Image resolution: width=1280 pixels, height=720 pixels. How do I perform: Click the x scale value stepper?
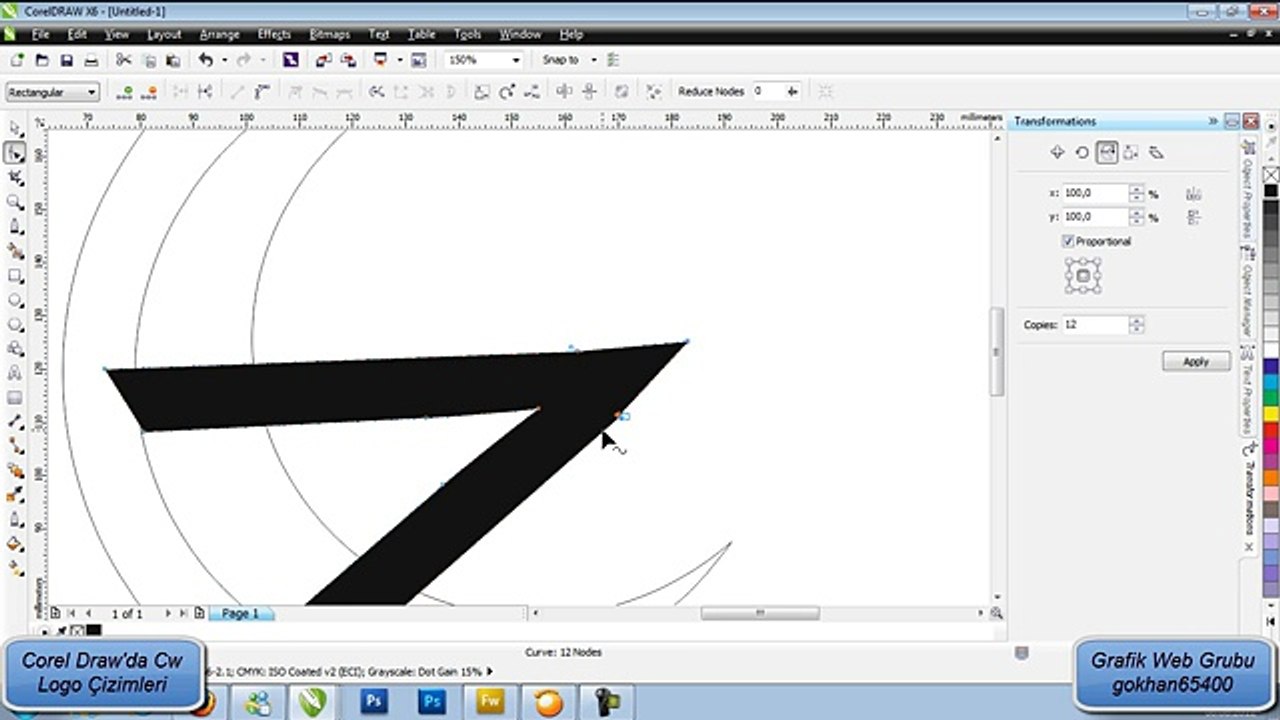[x=1136, y=193]
